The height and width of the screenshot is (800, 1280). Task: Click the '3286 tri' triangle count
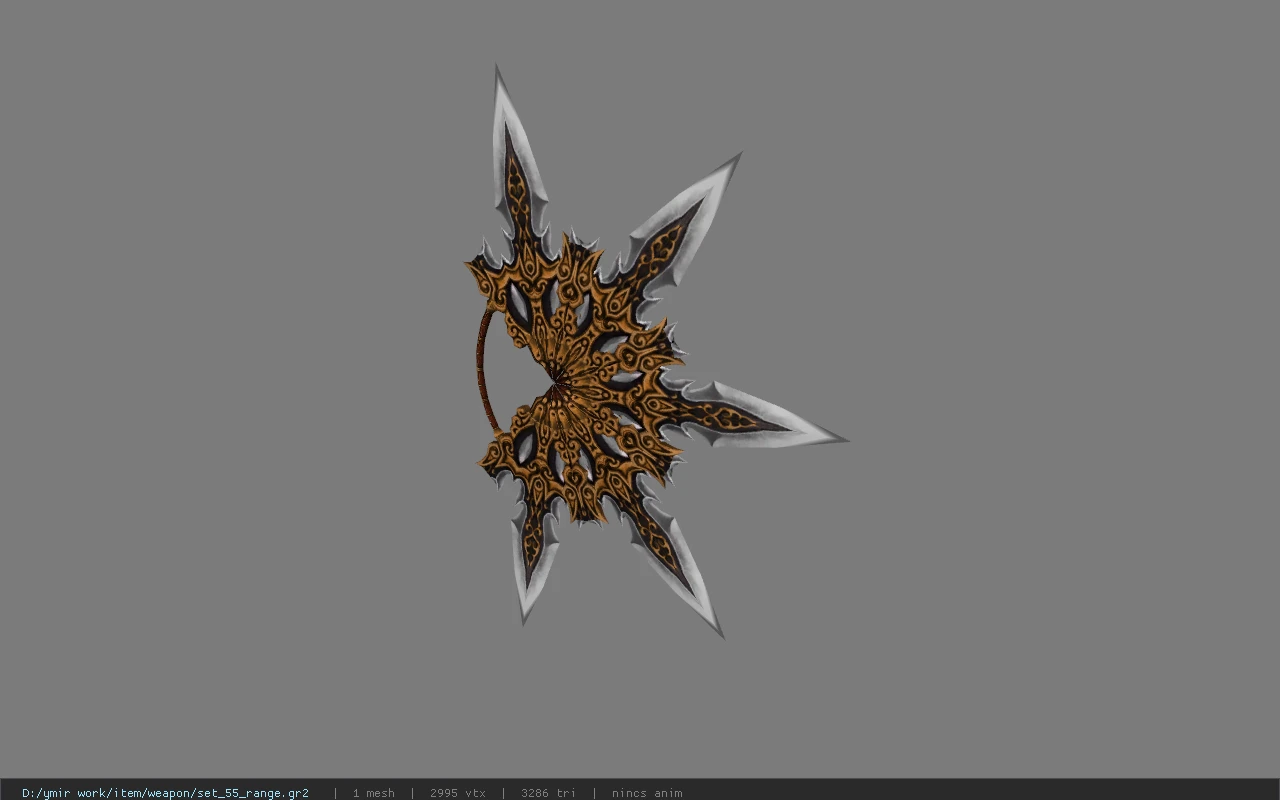click(548, 793)
